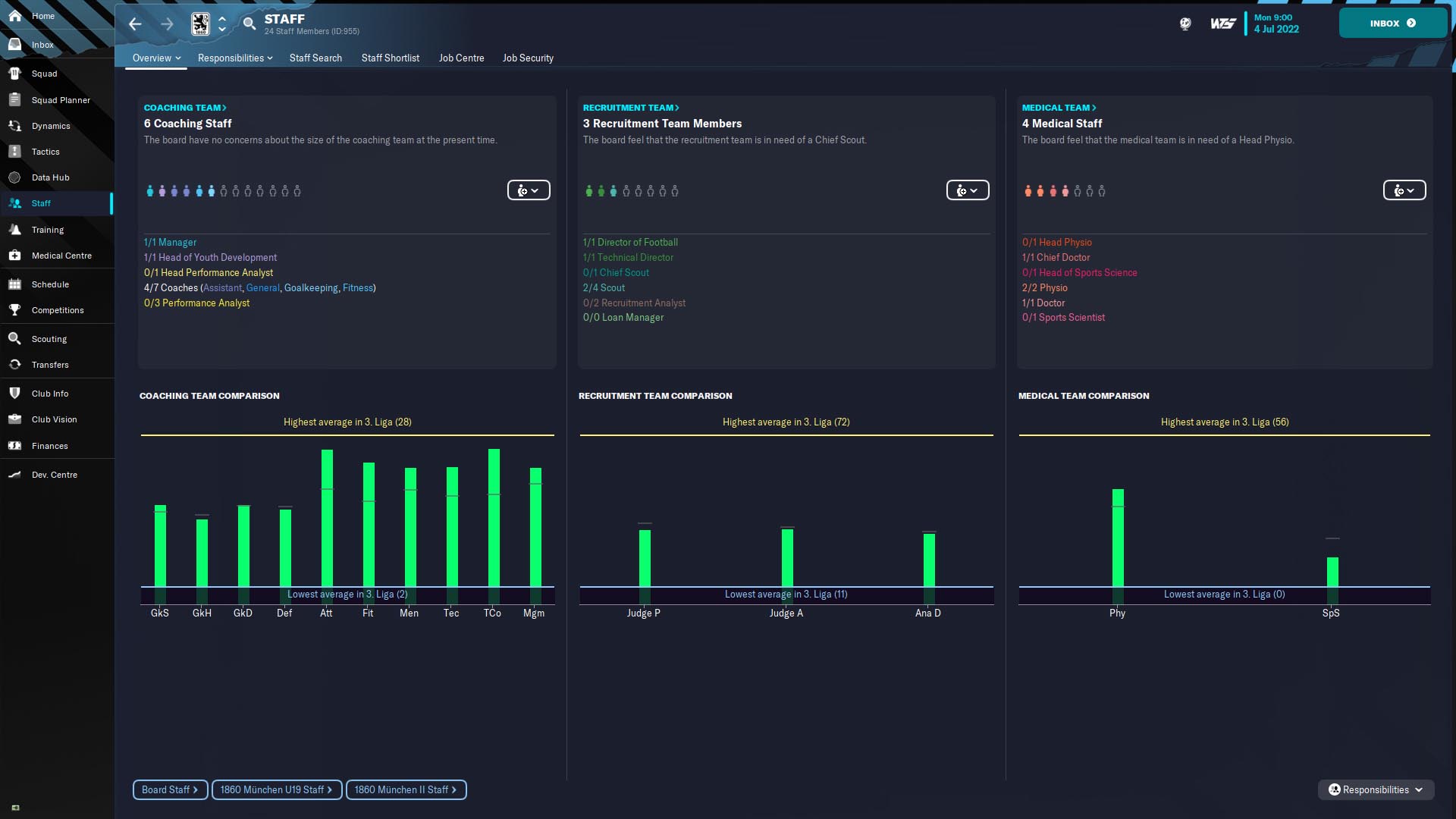Open Coaching Team staff action dropdown

529,190
